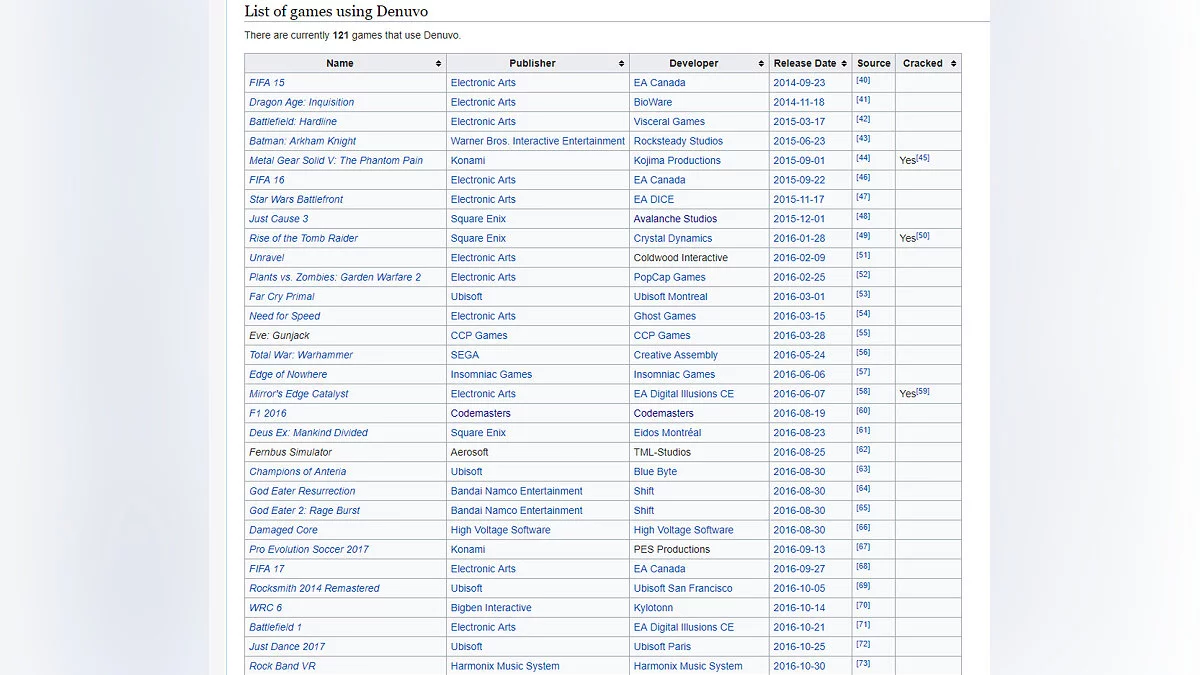This screenshot has width=1200, height=675.
Task: Open Edge of Nowhere link
Action: pos(288,375)
